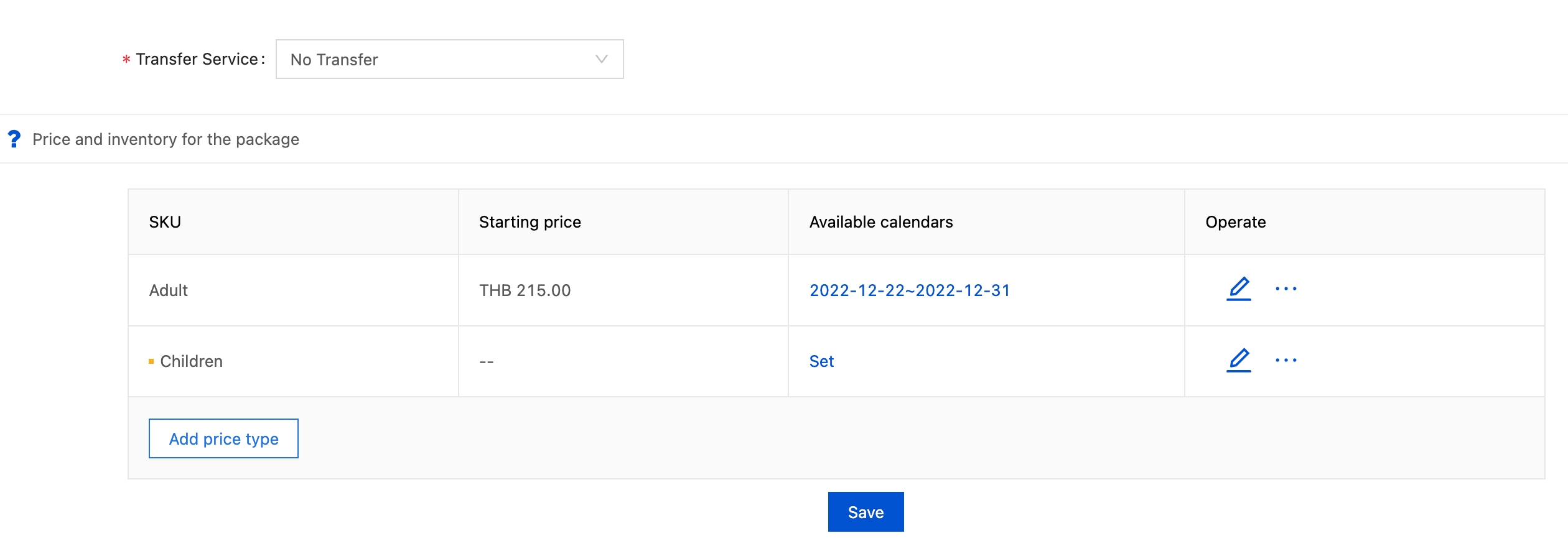Open the Adult calendar date range link
1568x551 pixels.
click(x=909, y=290)
